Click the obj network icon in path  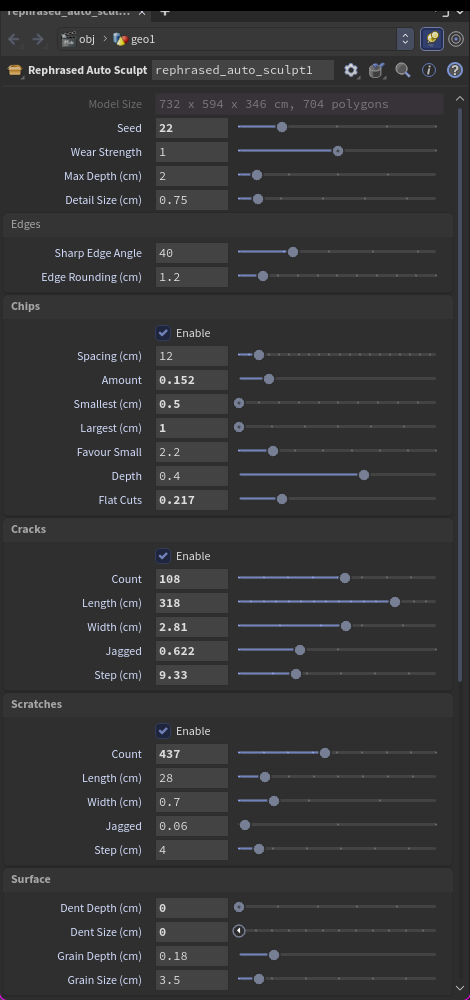68,39
